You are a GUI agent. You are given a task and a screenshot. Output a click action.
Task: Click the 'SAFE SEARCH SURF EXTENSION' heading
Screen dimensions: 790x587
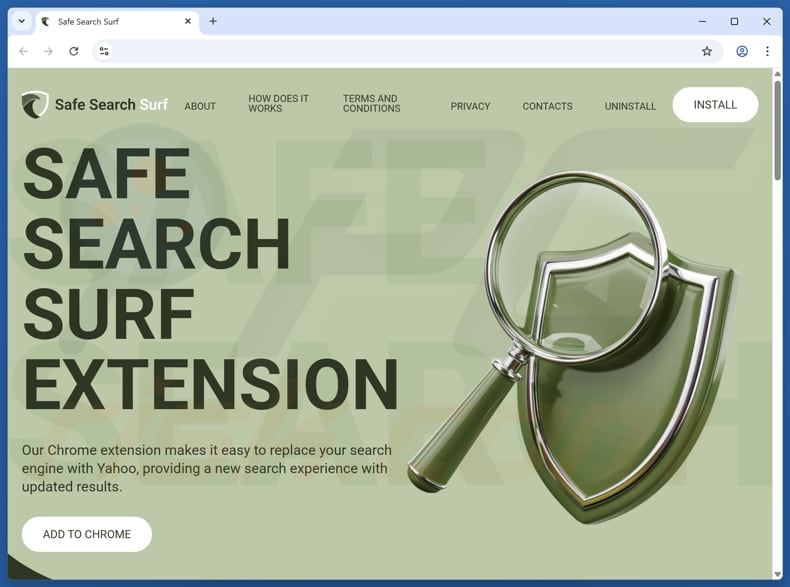click(x=211, y=278)
